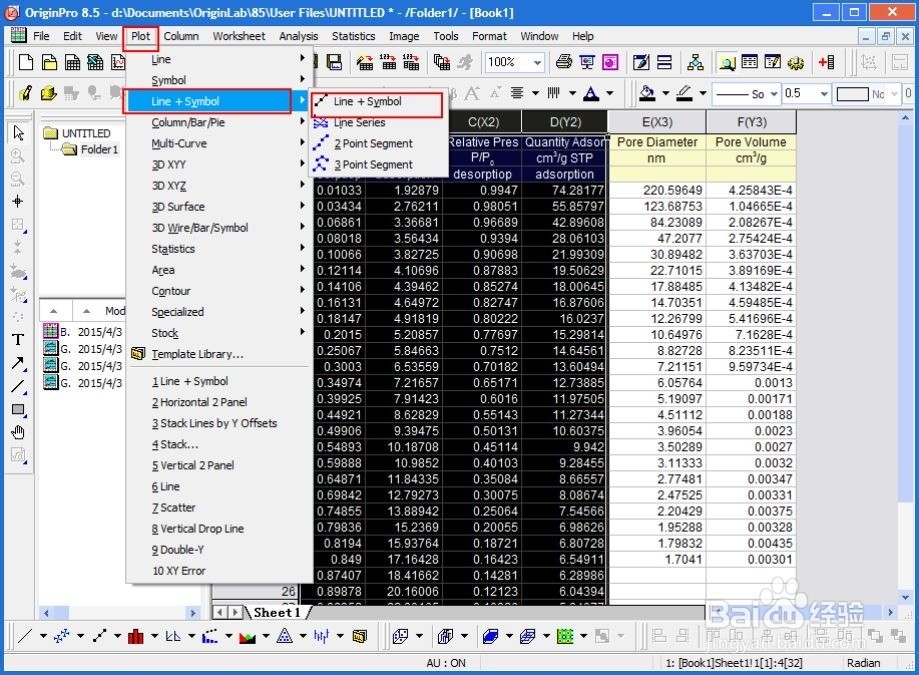This screenshot has height=675, width=919.
Task: Expand the scatter plot type dropdown arrow
Action: tap(80, 636)
